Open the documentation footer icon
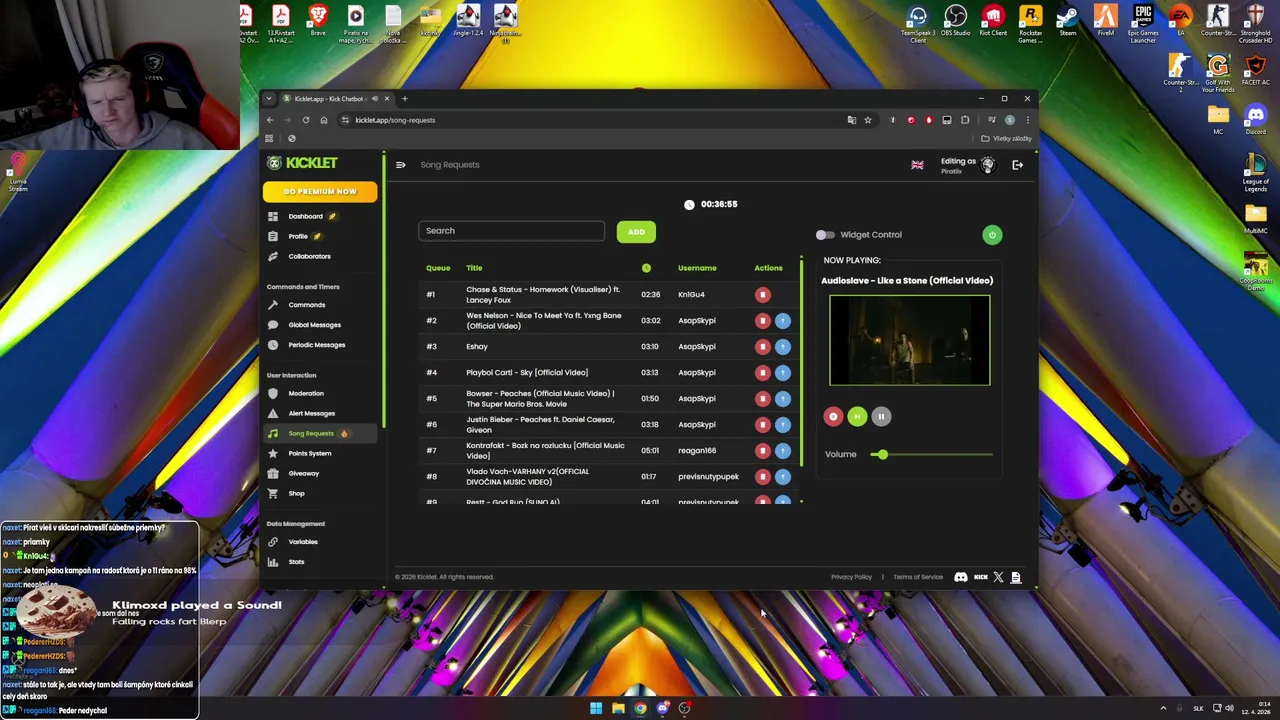Image resolution: width=1280 pixels, height=720 pixels. 1015,577
